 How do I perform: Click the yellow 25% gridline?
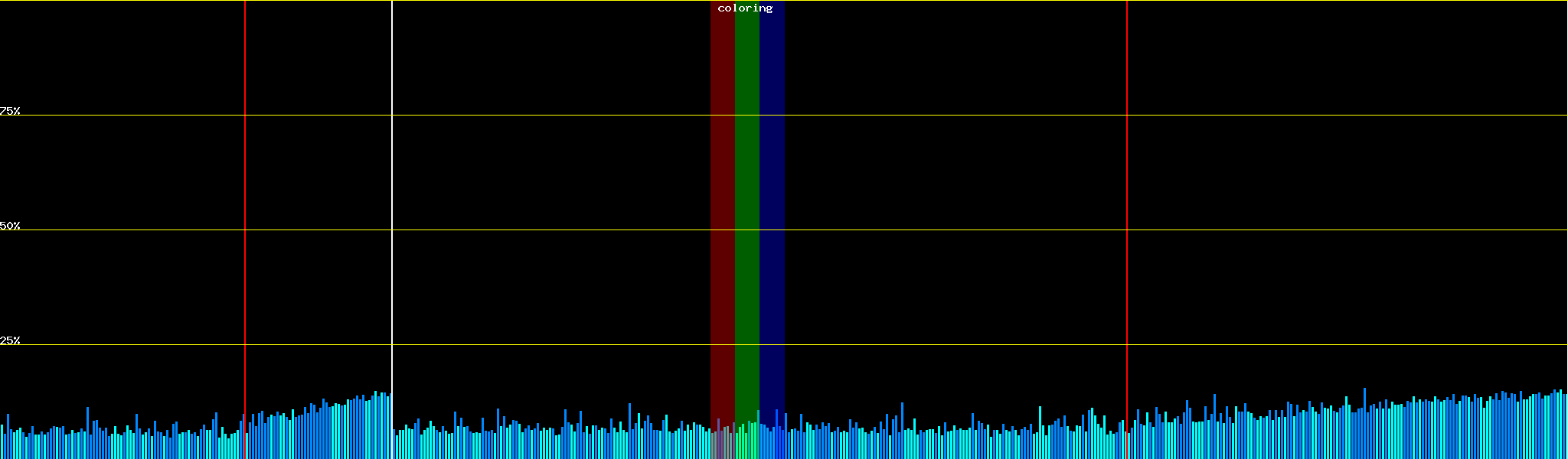click(x=536, y=345)
